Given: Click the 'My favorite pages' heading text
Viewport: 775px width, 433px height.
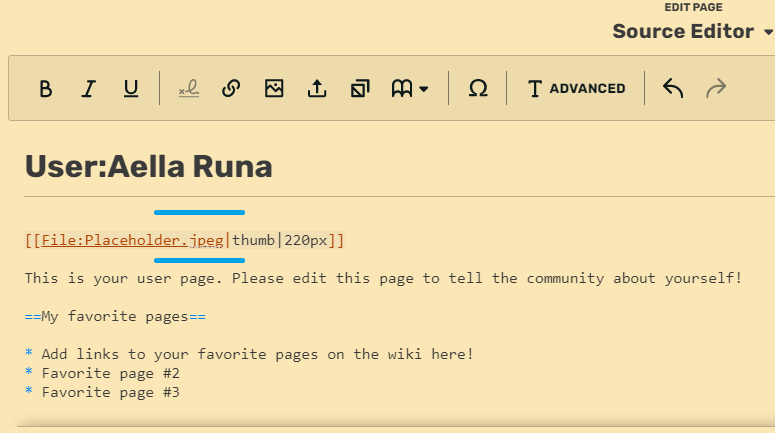Looking at the screenshot, I should coord(115,316).
